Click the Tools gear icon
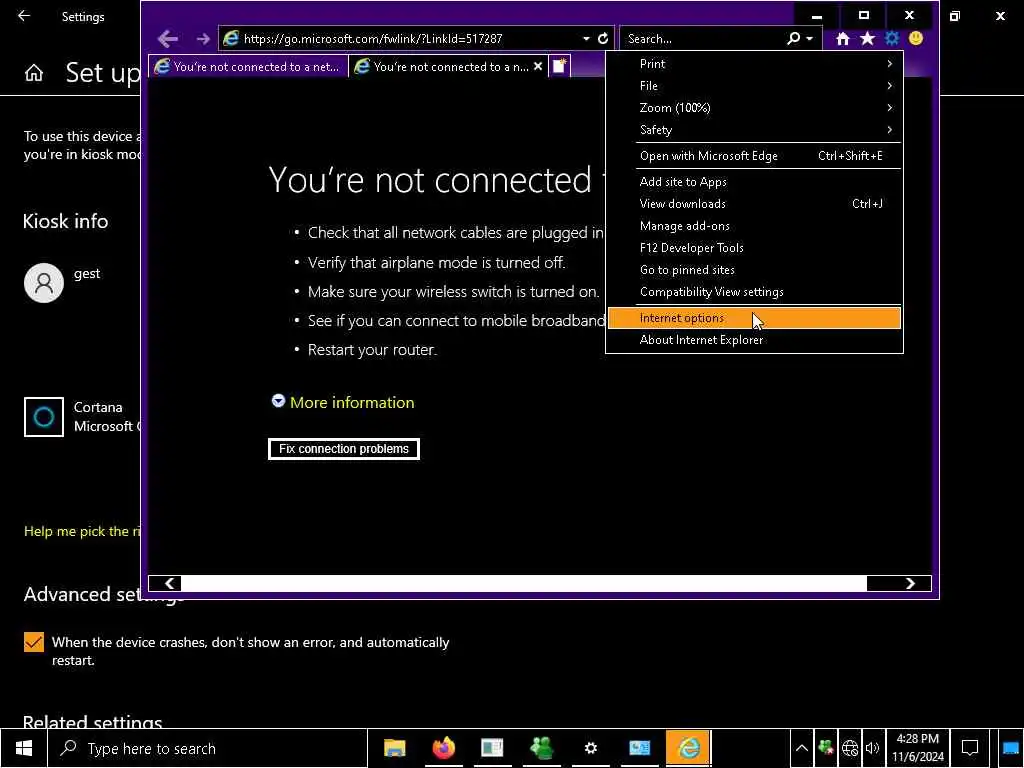This screenshot has width=1024, height=768. (x=891, y=39)
